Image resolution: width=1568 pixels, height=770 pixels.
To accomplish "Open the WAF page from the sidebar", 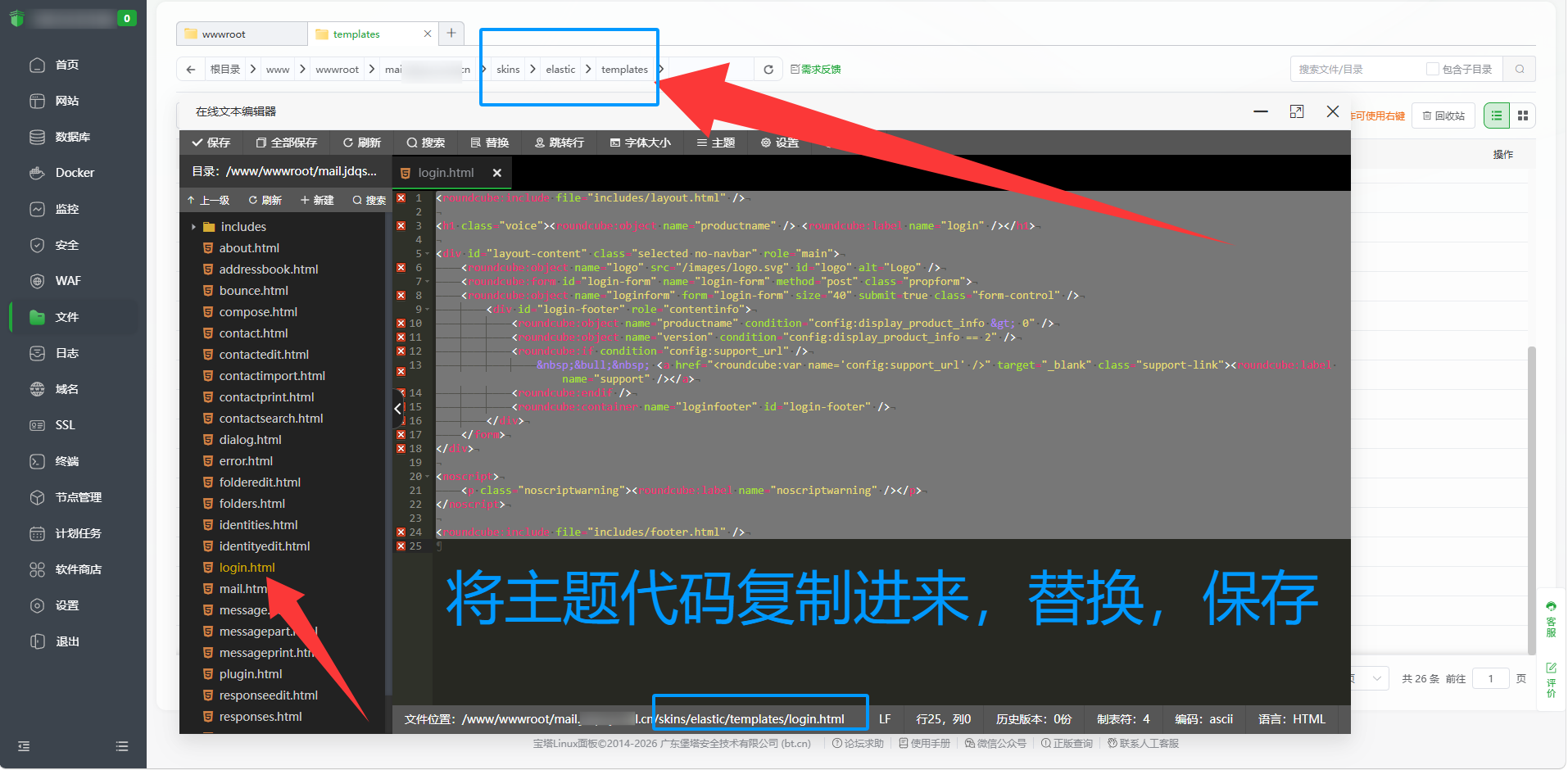I will (x=67, y=281).
